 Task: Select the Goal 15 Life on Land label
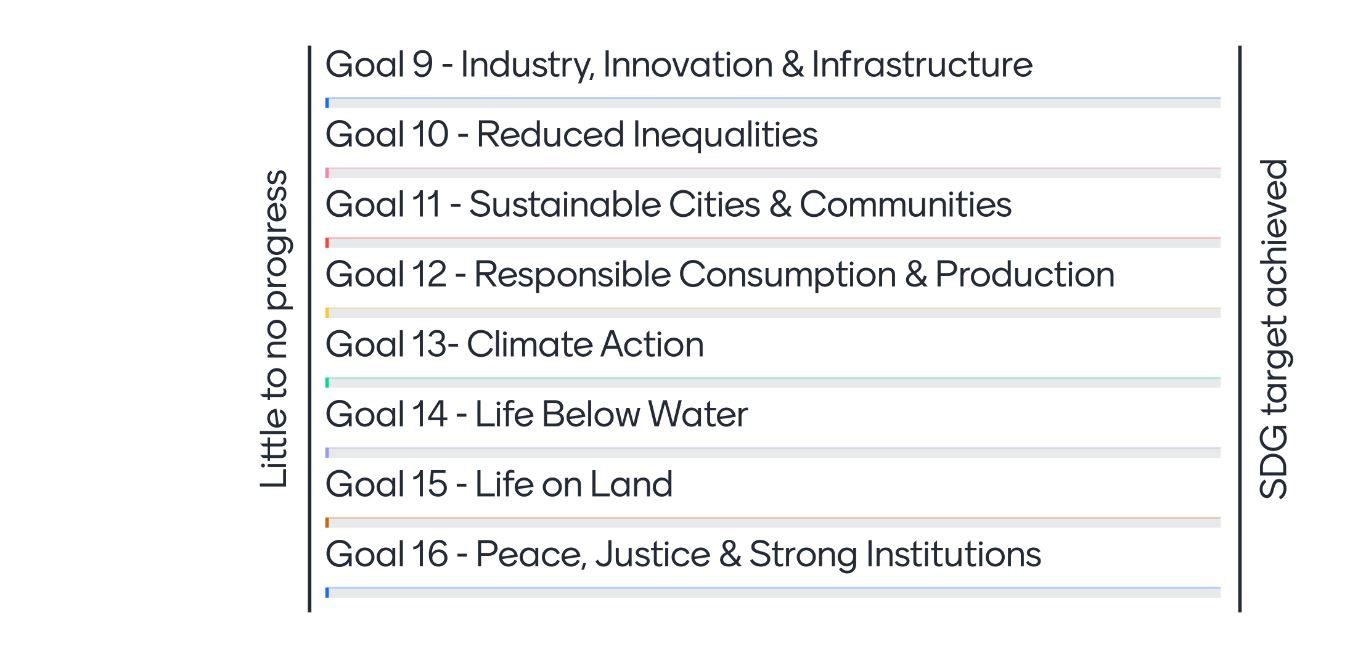pyautogui.click(x=499, y=485)
